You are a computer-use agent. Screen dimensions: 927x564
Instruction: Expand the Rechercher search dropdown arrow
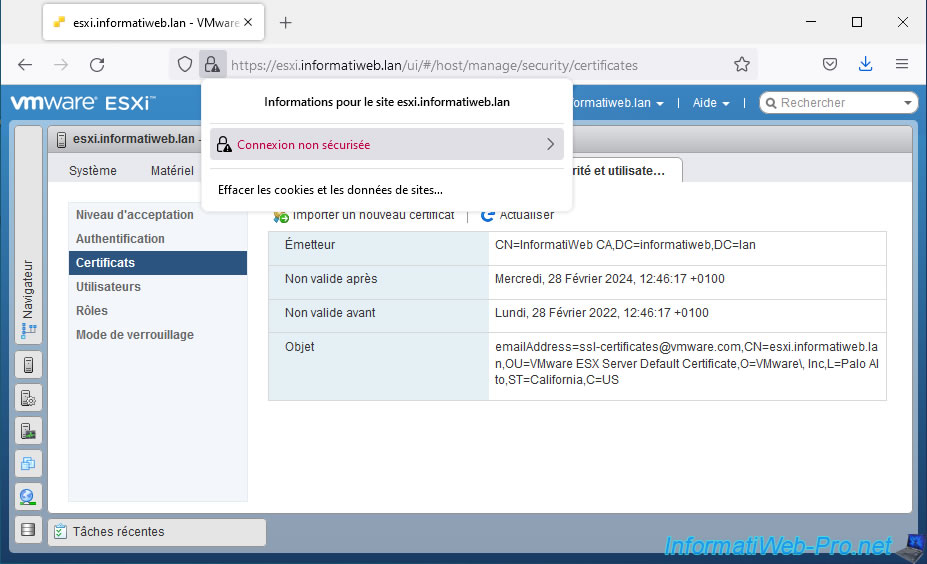(907, 103)
